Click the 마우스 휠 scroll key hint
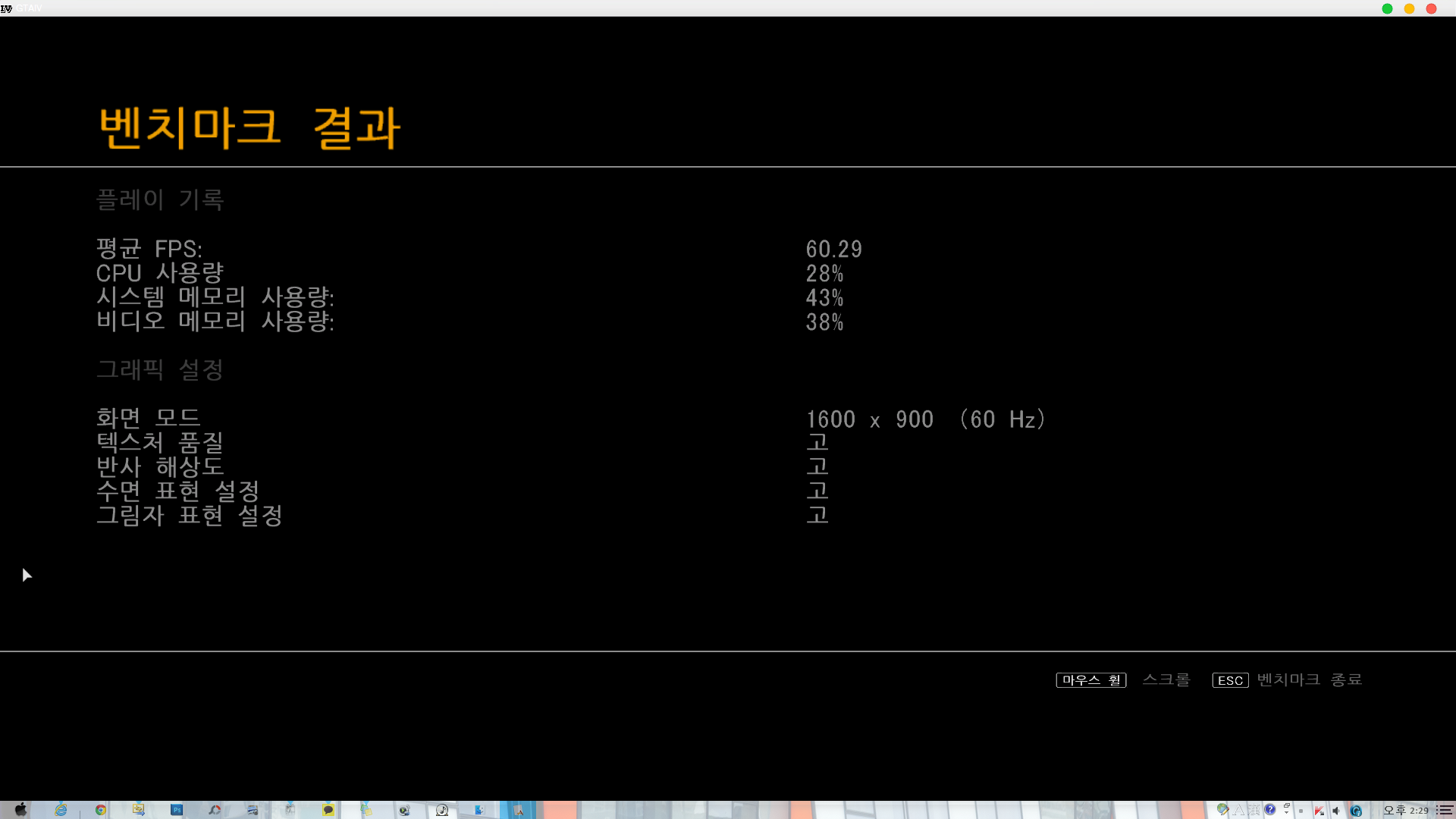The image size is (1456, 819). [x=1090, y=680]
